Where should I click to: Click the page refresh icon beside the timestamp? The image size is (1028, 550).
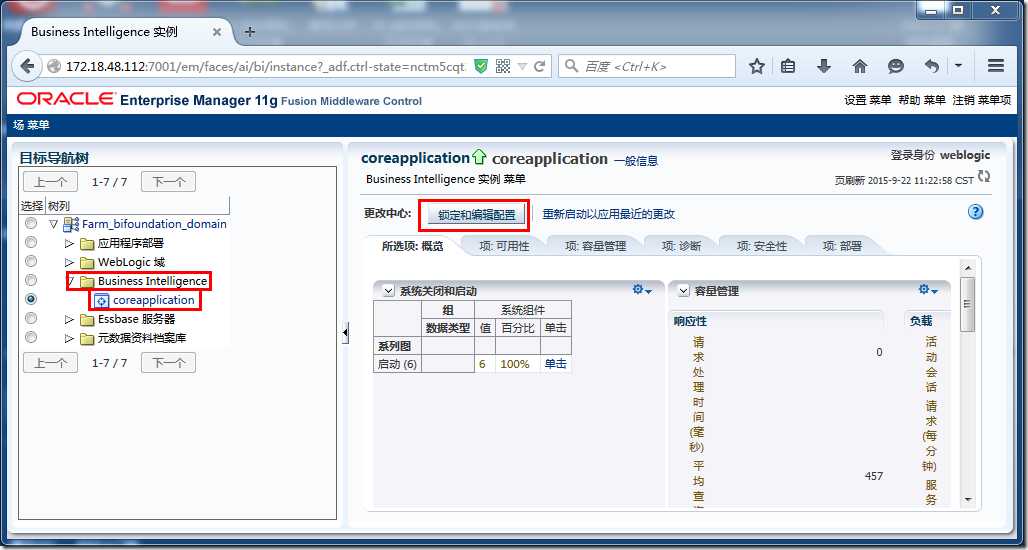pos(984,176)
